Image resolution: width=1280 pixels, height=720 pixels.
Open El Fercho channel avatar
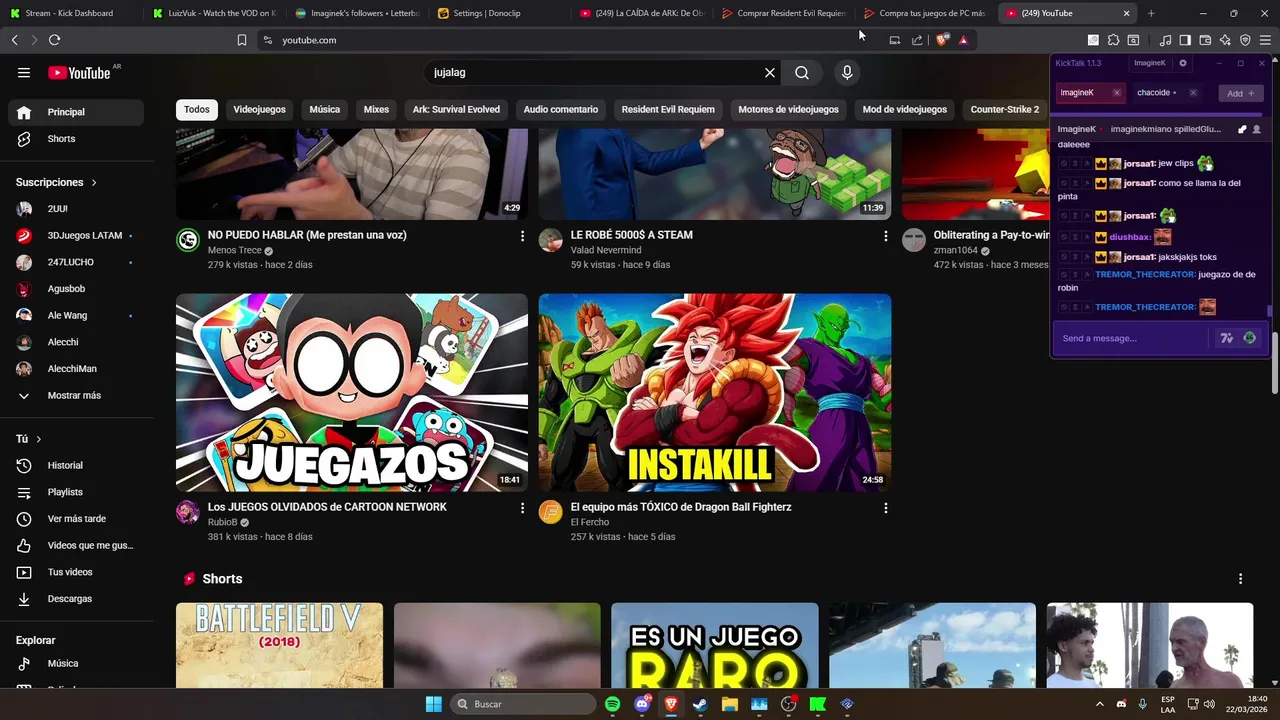(551, 512)
